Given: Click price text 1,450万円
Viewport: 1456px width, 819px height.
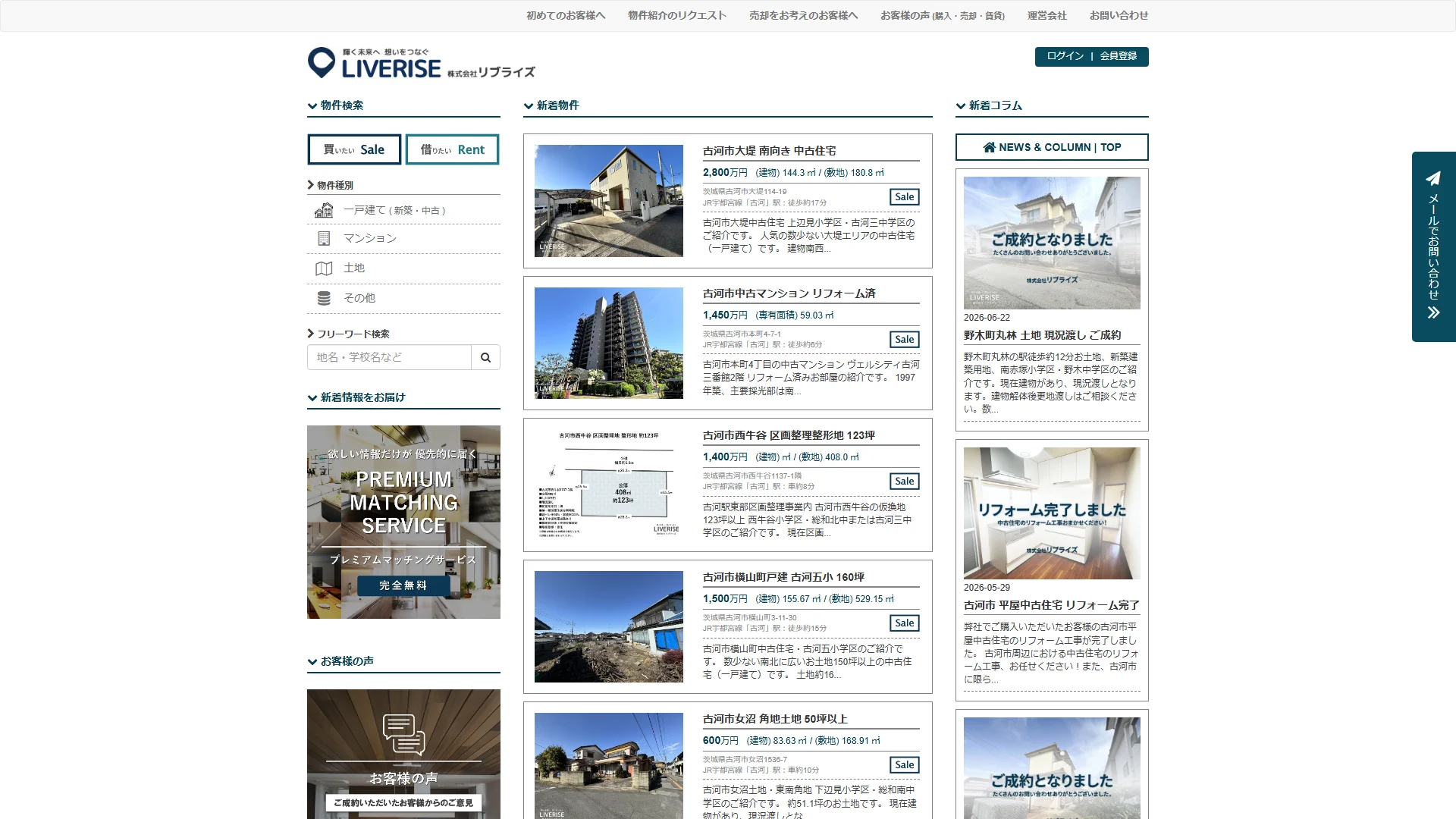Looking at the screenshot, I should (x=725, y=315).
